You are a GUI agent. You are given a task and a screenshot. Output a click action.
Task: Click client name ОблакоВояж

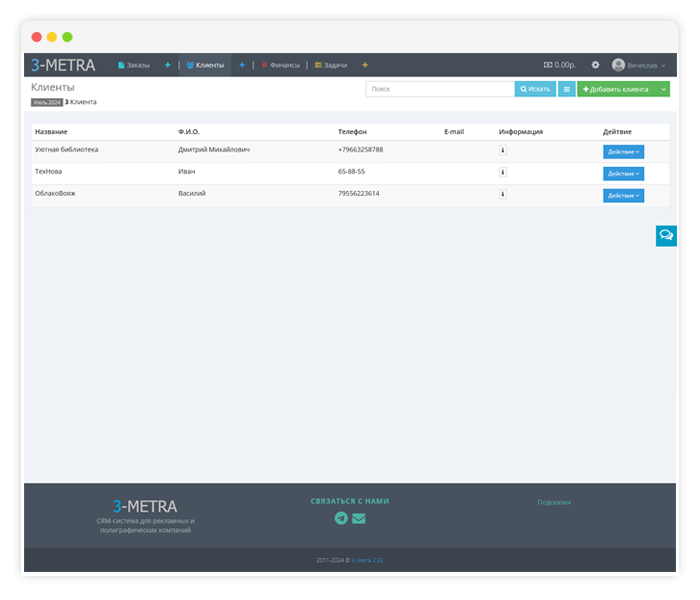point(55,193)
